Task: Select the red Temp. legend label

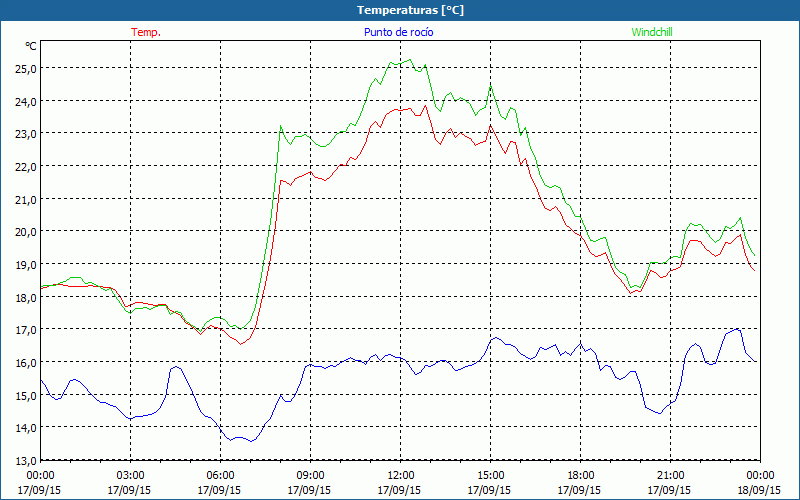Action: click(x=146, y=32)
